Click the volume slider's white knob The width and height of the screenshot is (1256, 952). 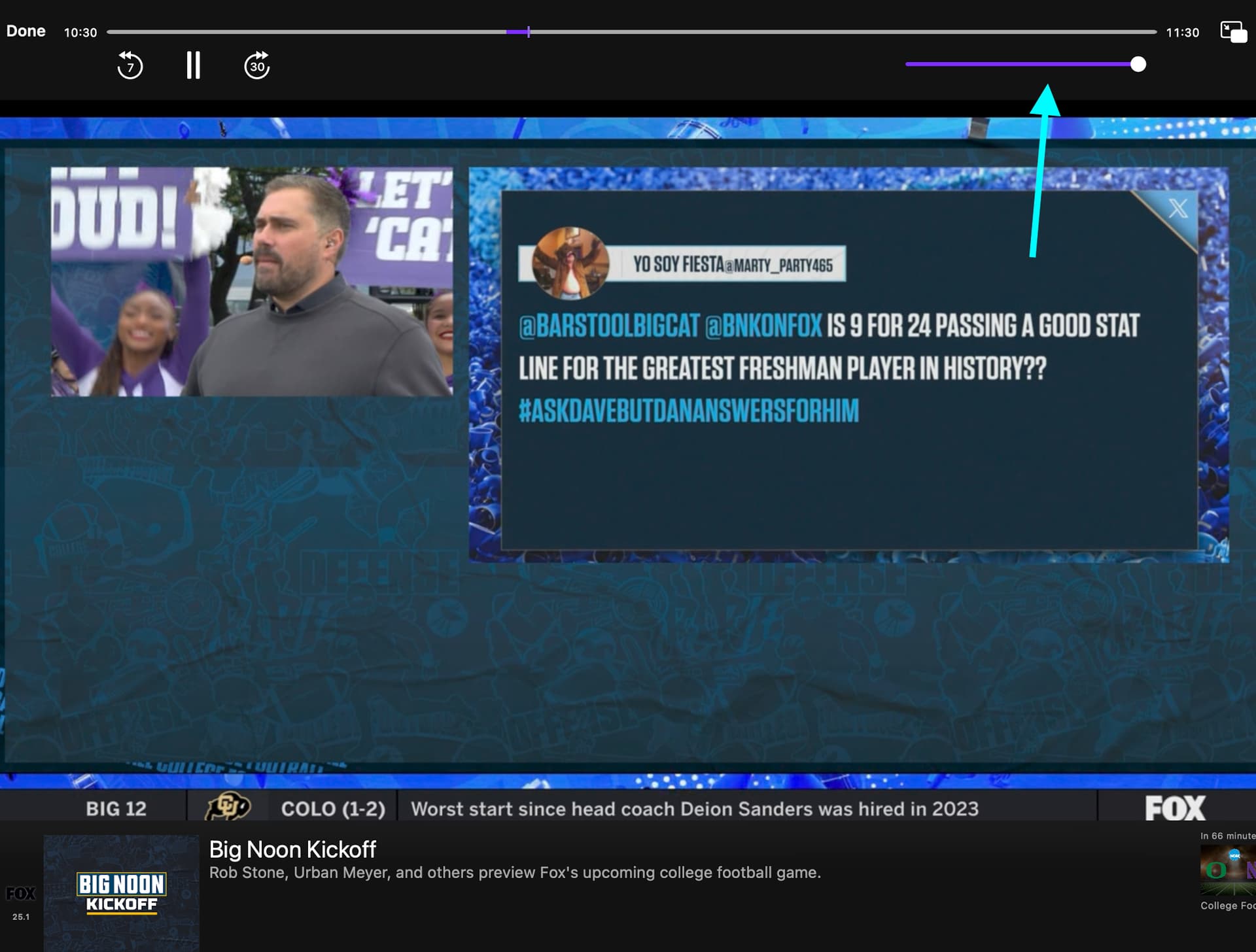pos(1138,64)
